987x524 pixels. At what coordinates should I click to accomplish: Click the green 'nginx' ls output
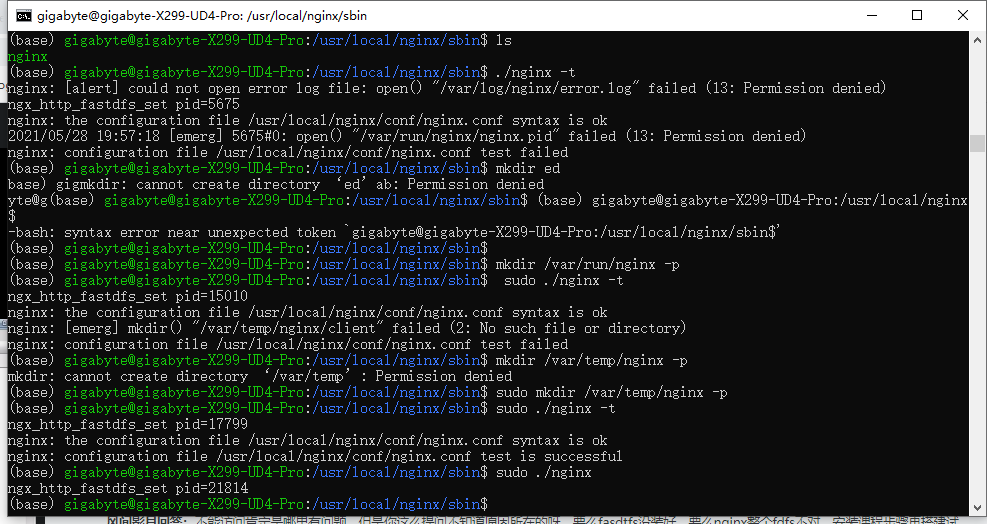27,56
